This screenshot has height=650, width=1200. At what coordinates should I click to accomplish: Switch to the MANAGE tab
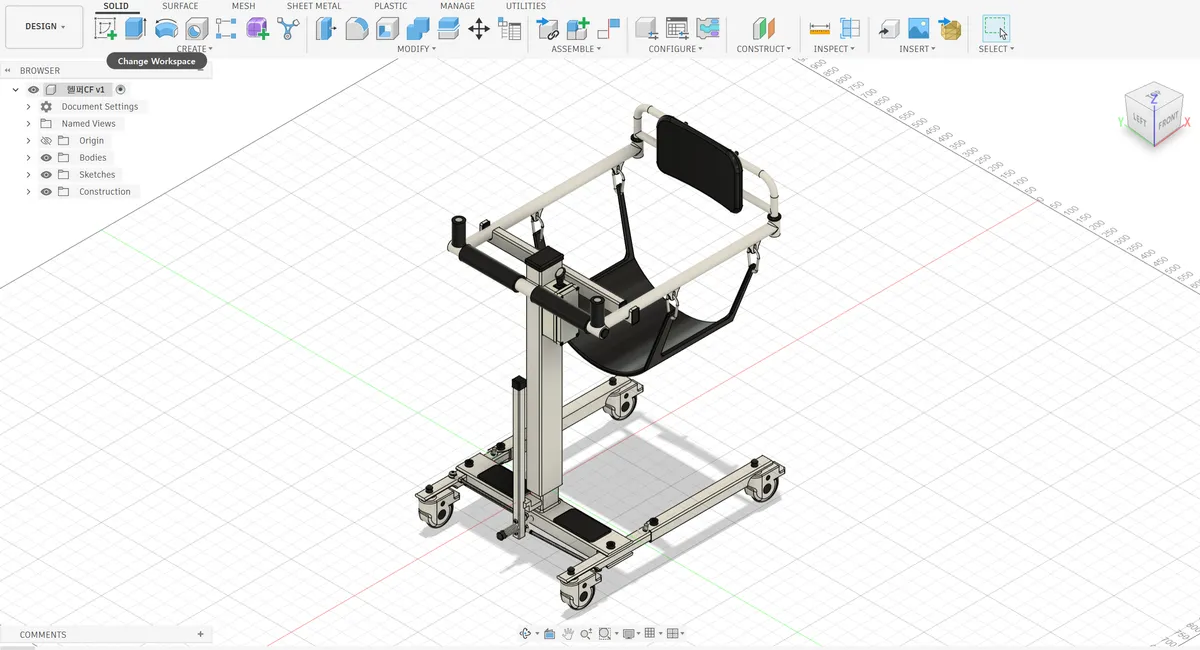[x=457, y=6]
